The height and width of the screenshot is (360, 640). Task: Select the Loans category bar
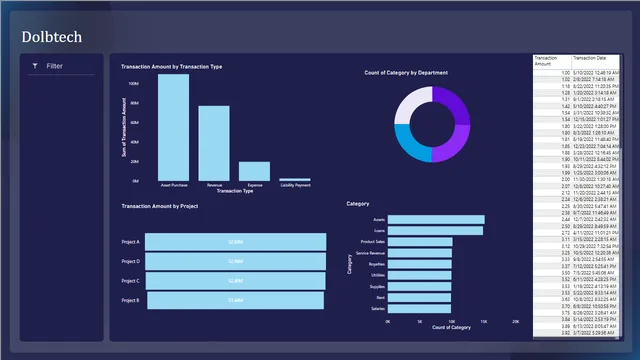(x=435, y=231)
